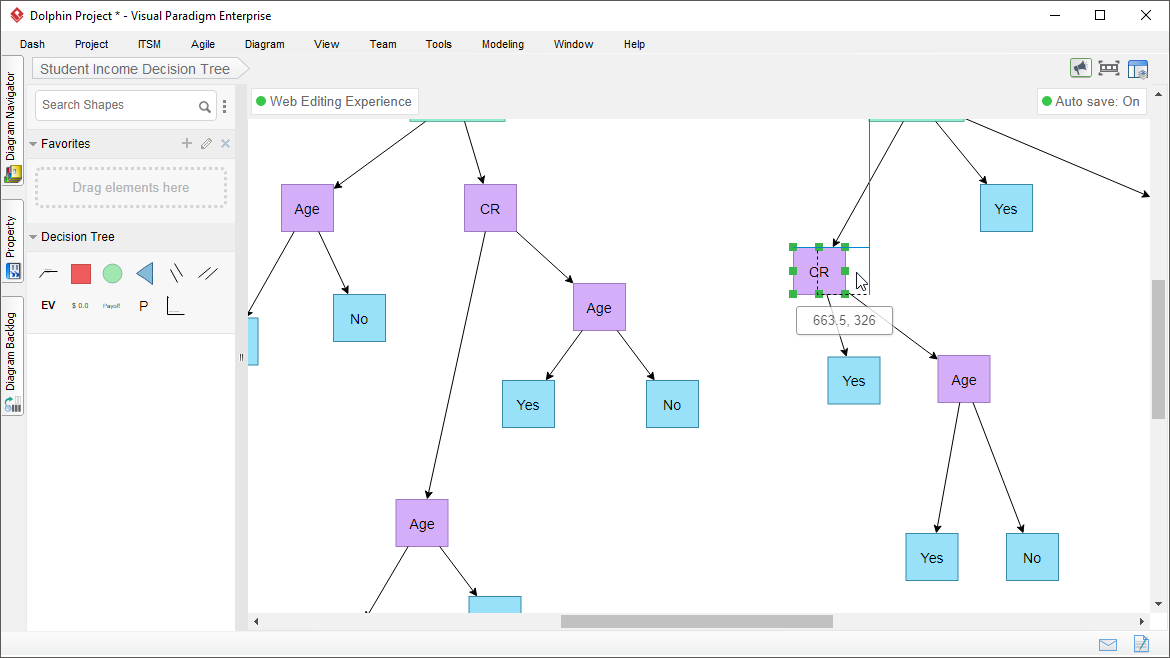
Task: Click the vertical scrollbar thumb
Action: (x=1158, y=349)
